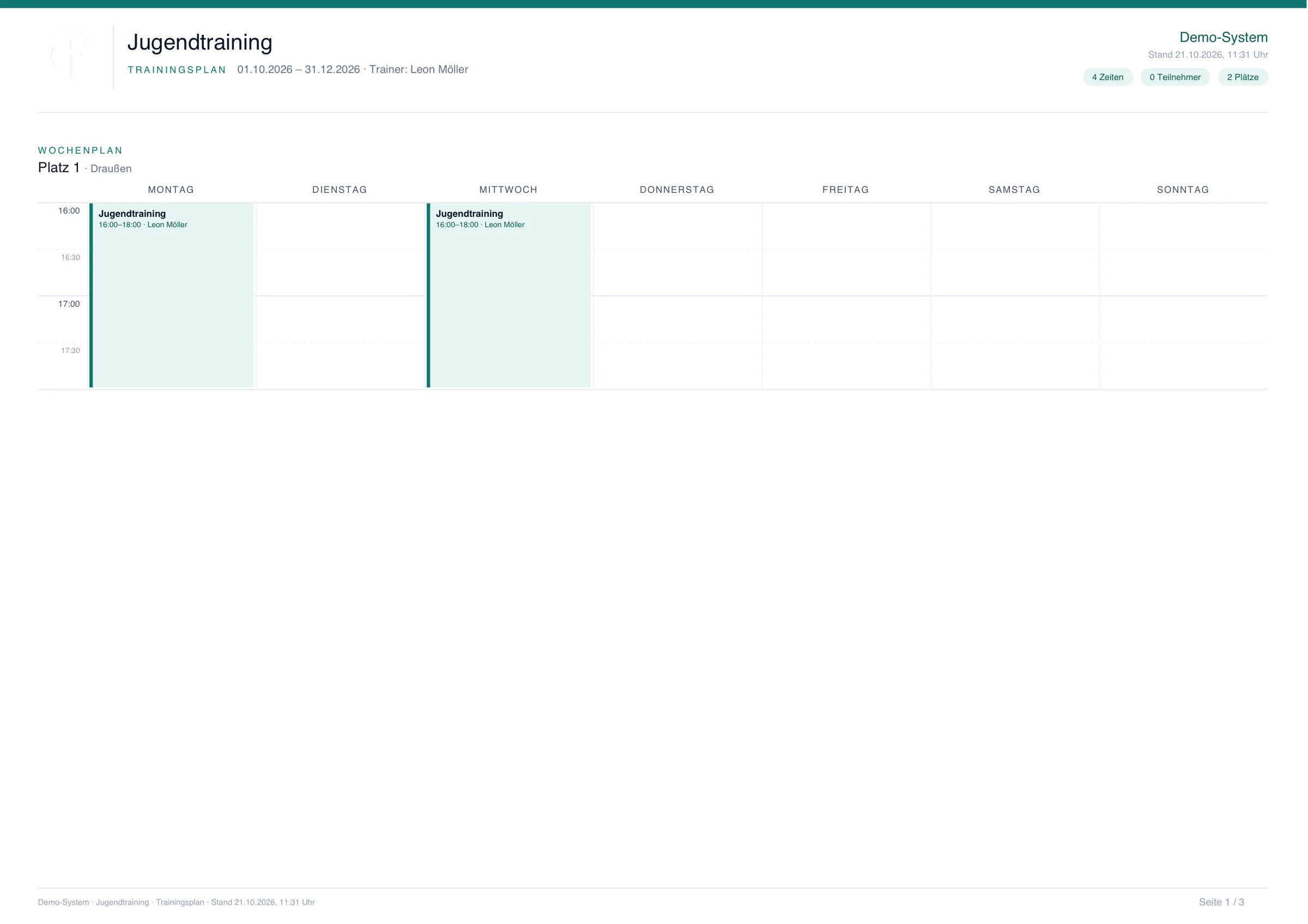Click the 17:00 time label
Image resolution: width=1308 pixels, height=924 pixels.
69,304
